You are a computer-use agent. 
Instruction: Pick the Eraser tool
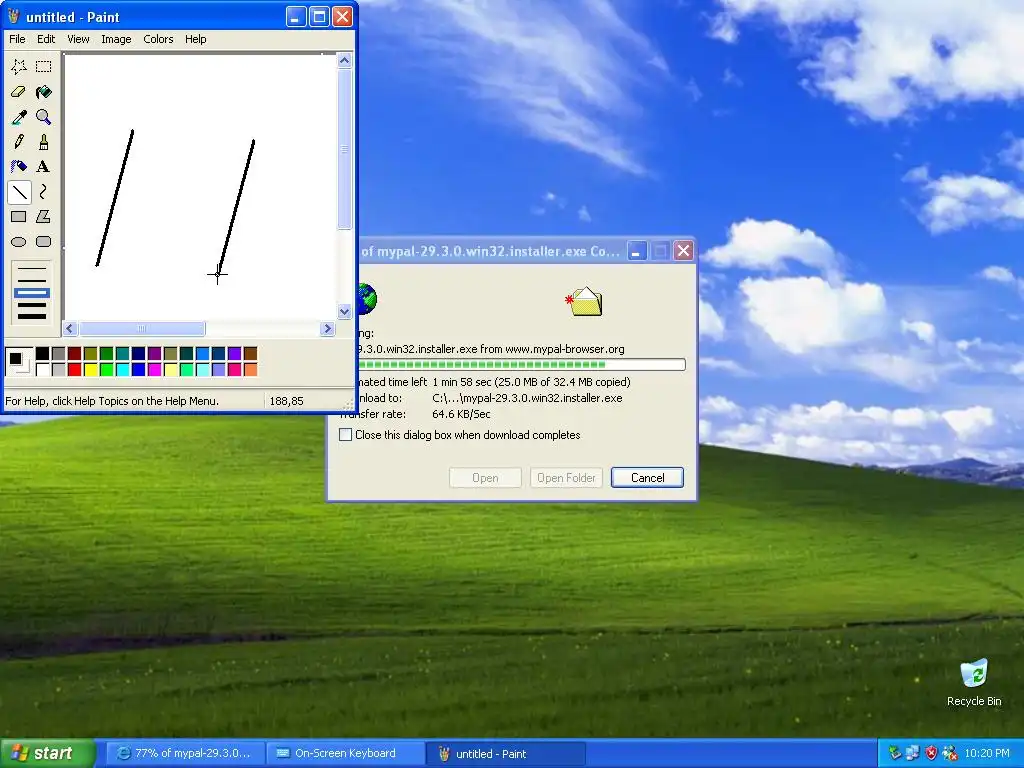[19, 91]
